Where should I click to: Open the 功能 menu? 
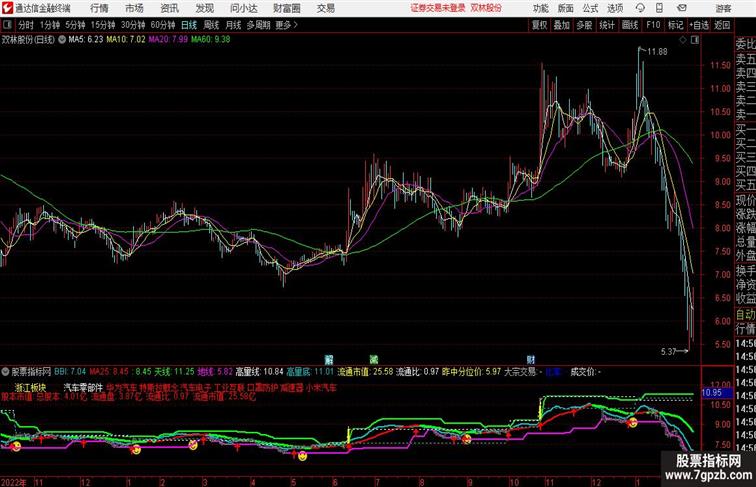pyautogui.click(x=540, y=8)
